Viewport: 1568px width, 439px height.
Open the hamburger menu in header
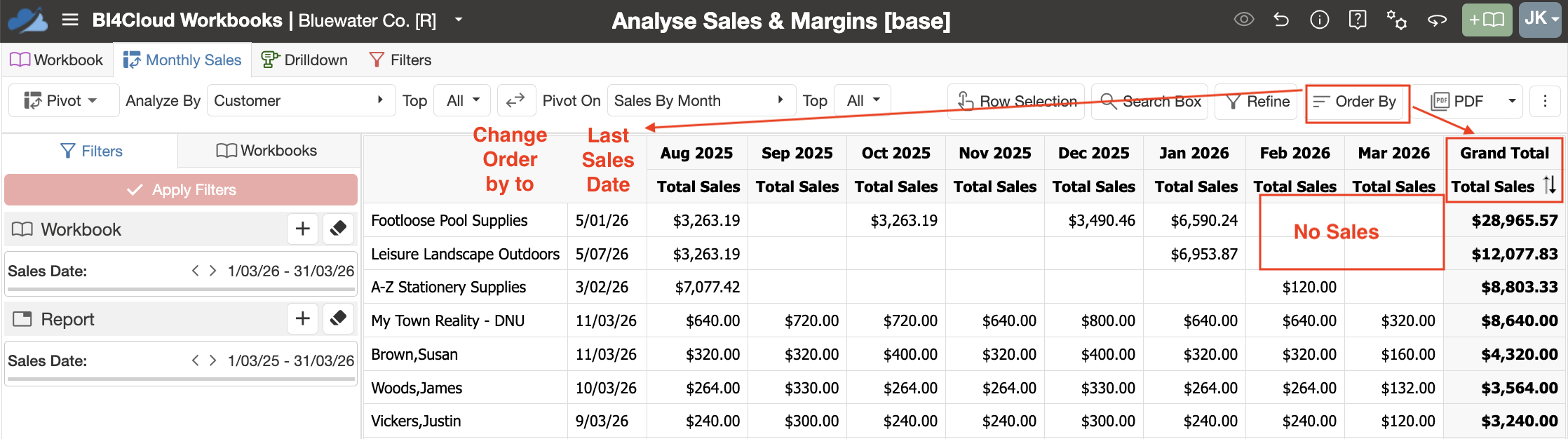(x=70, y=20)
